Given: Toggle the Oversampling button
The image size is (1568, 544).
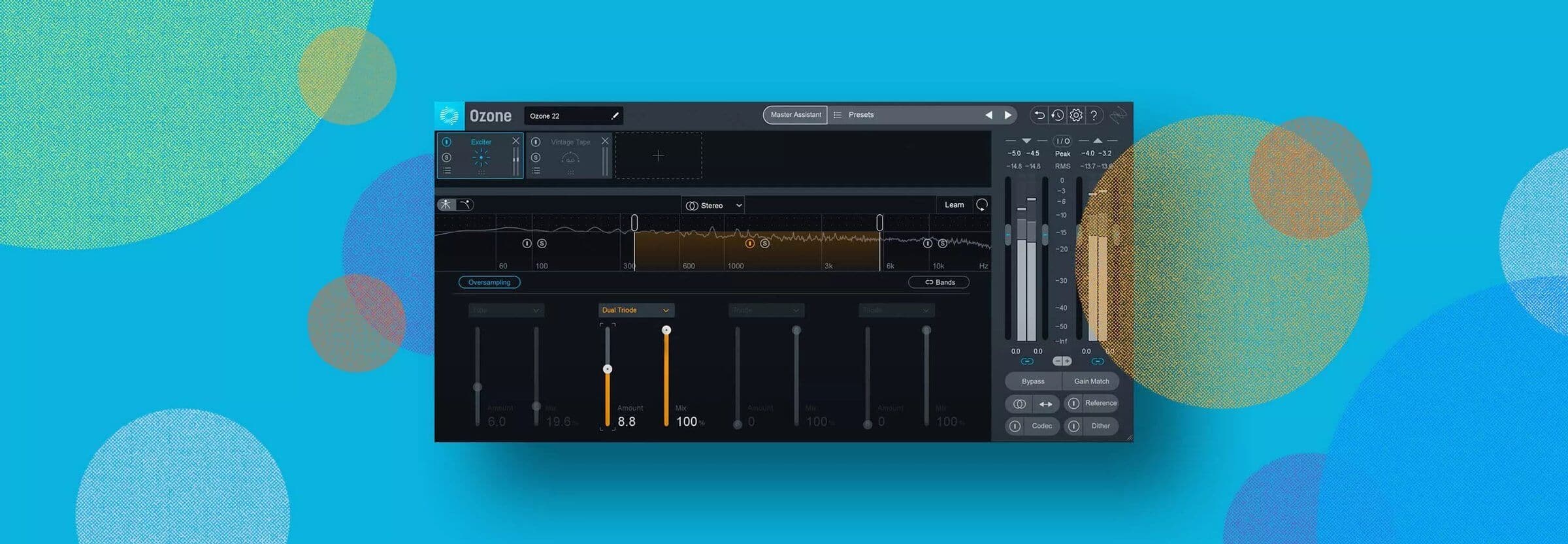Looking at the screenshot, I should click(489, 282).
